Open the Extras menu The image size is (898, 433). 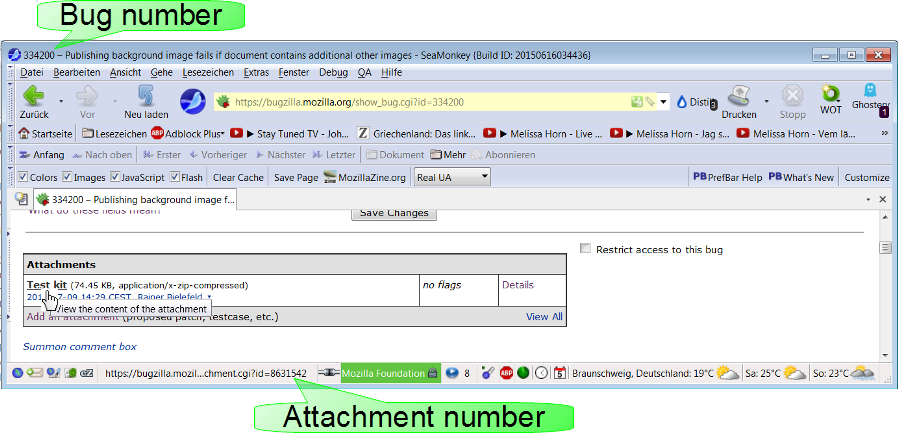(256, 72)
